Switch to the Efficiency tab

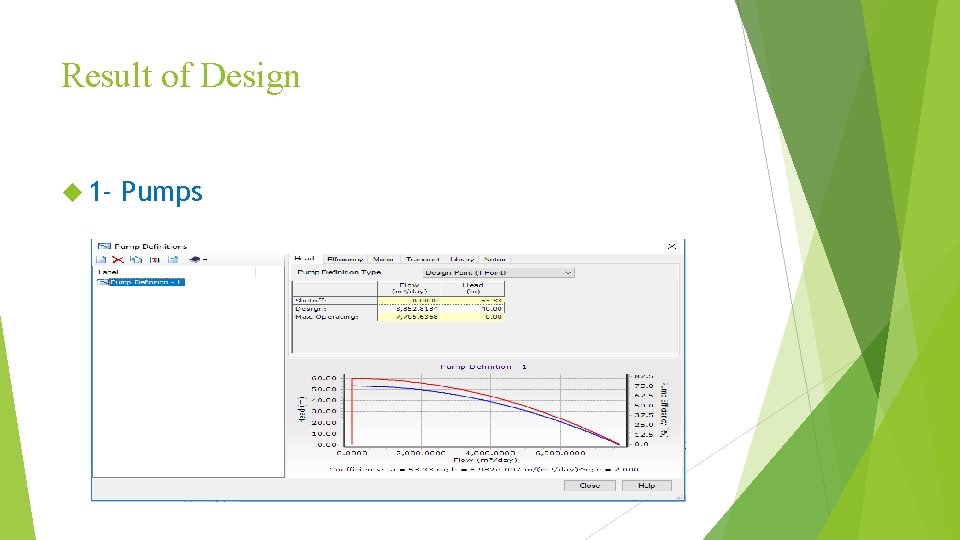tap(345, 260)
